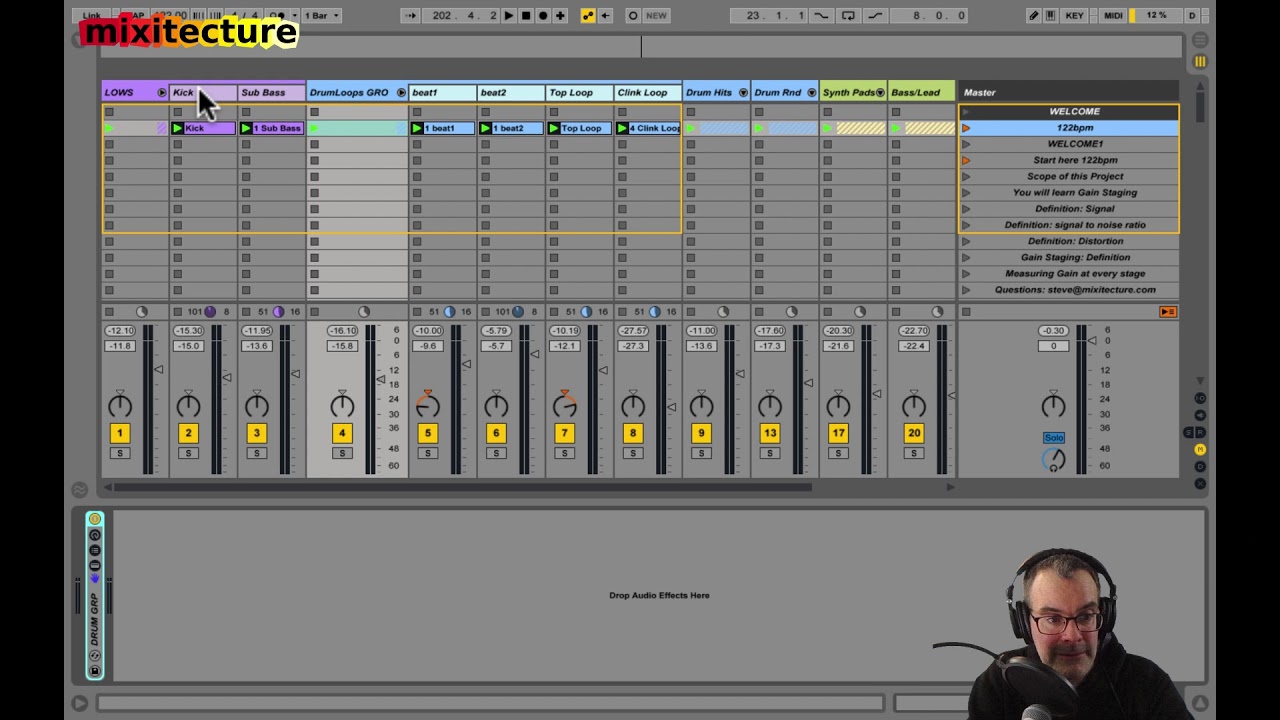The image size is (1280, 720).
Task: Expand the Drum Rnd group track
Action: click(811, 93)
